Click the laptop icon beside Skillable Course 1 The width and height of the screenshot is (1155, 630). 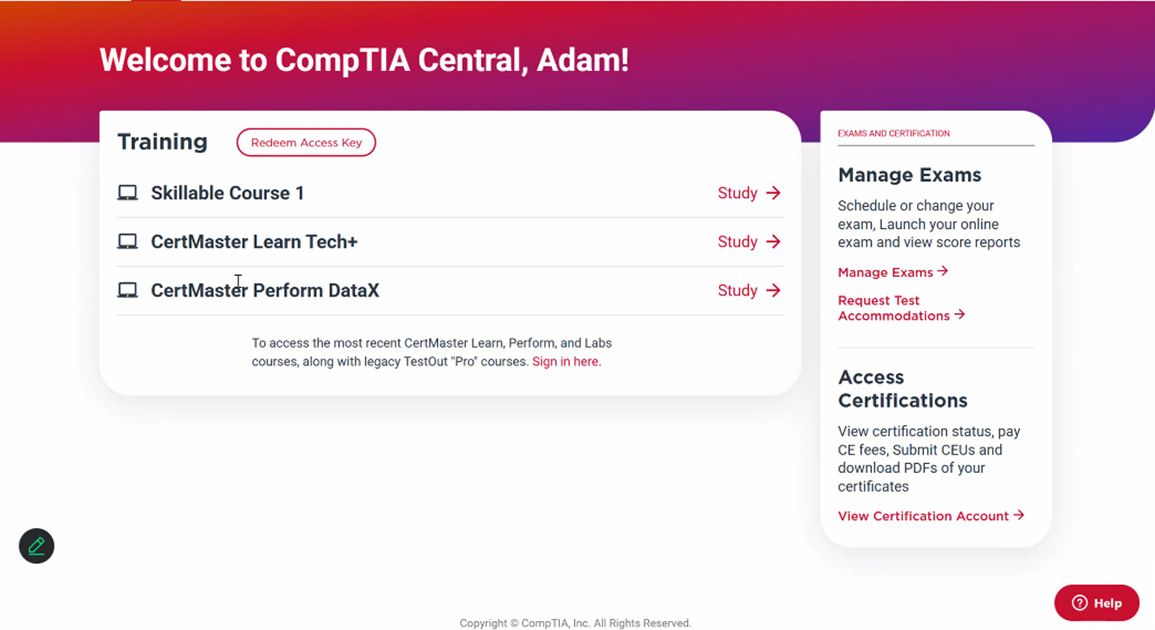pos(127,193)
